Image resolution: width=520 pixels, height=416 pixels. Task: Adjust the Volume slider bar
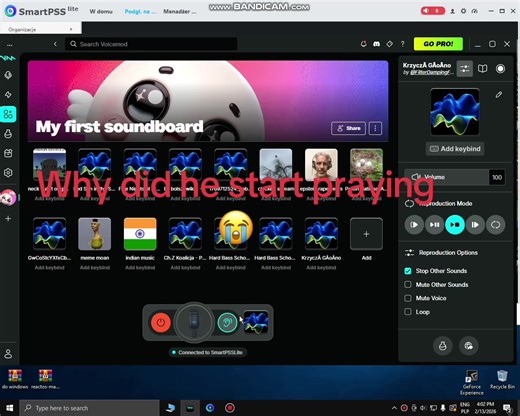[447, 177]
